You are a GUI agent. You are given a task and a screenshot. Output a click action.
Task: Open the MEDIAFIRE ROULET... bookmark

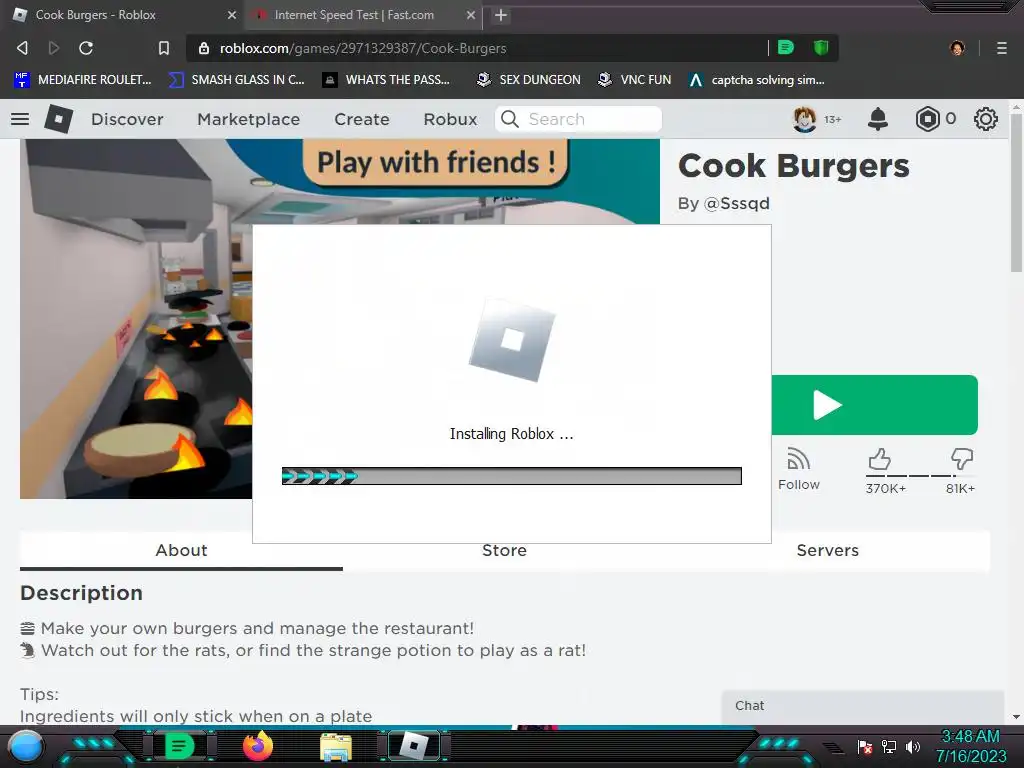pyautogui.click(x=83, y=80)
